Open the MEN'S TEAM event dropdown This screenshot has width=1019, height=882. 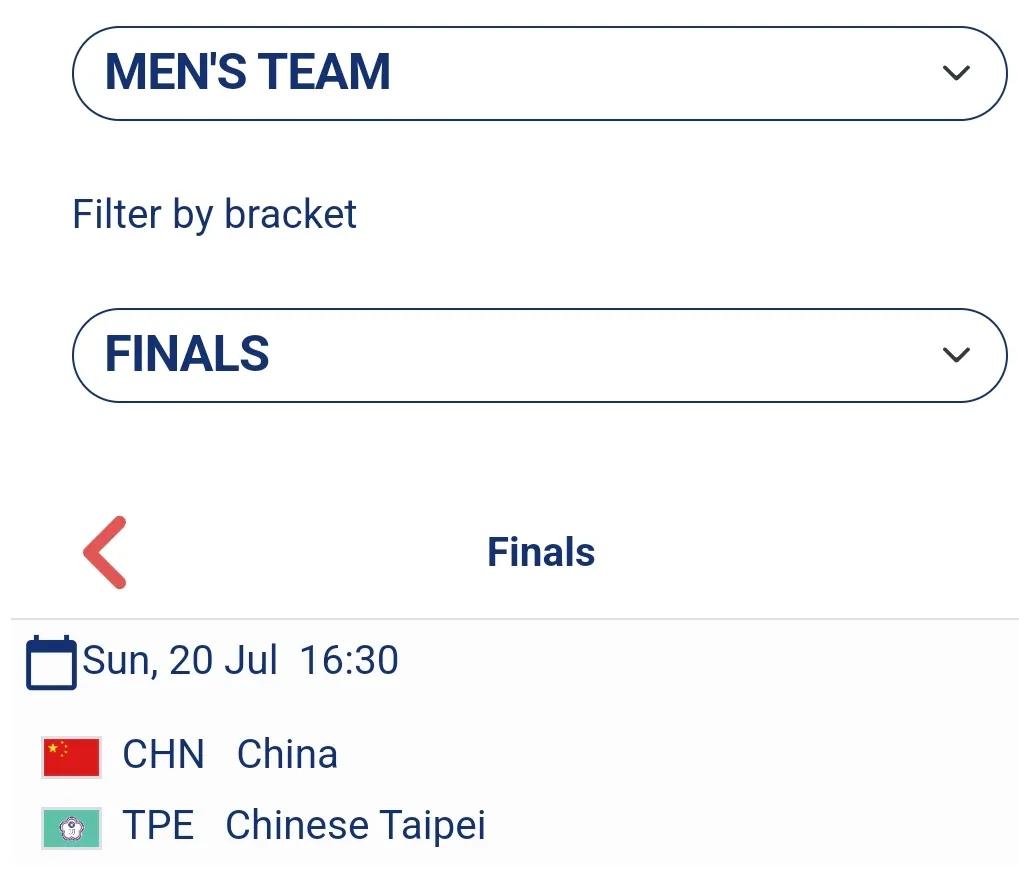point(539,73)
